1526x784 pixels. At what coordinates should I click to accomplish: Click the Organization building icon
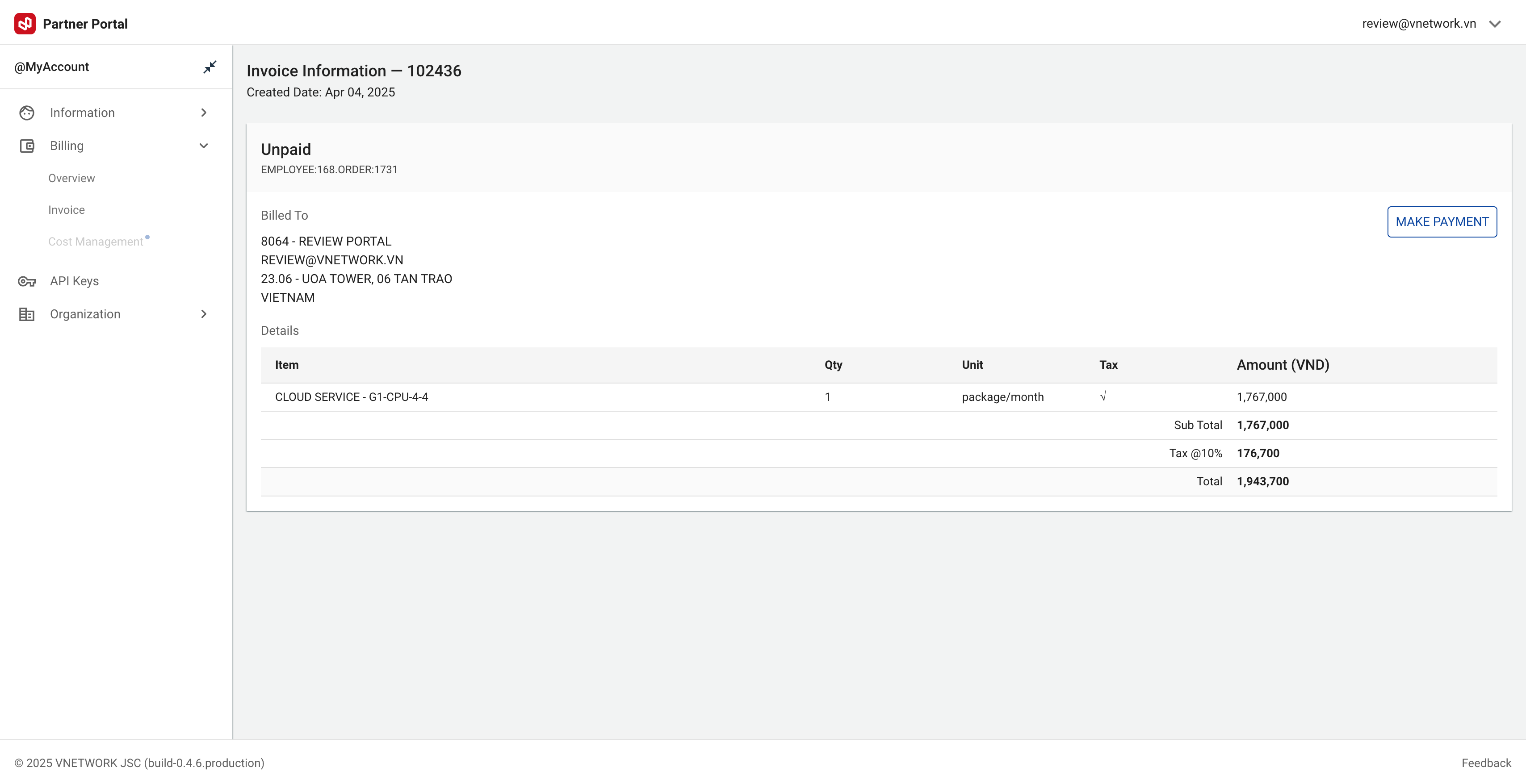[27, 314]
